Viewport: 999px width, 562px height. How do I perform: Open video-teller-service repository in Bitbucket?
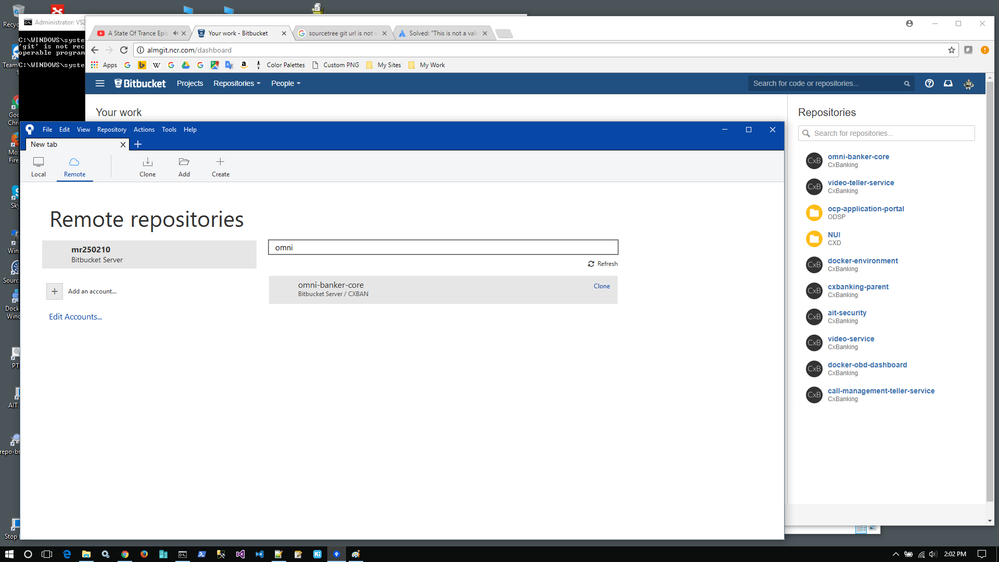click(861, 183)
